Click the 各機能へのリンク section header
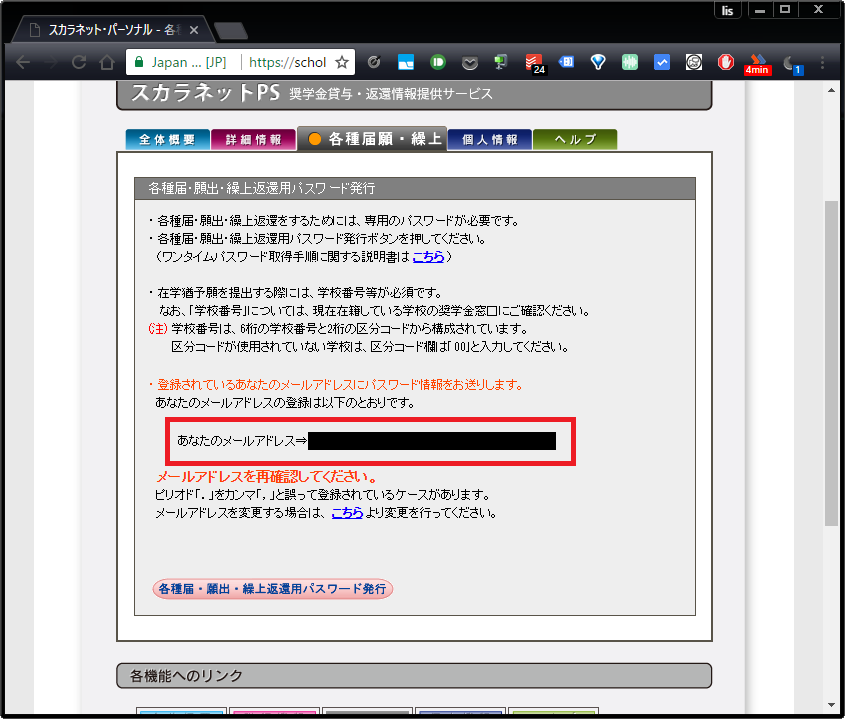845x719 pixels. pyautogui.click(x=414, y=675)
